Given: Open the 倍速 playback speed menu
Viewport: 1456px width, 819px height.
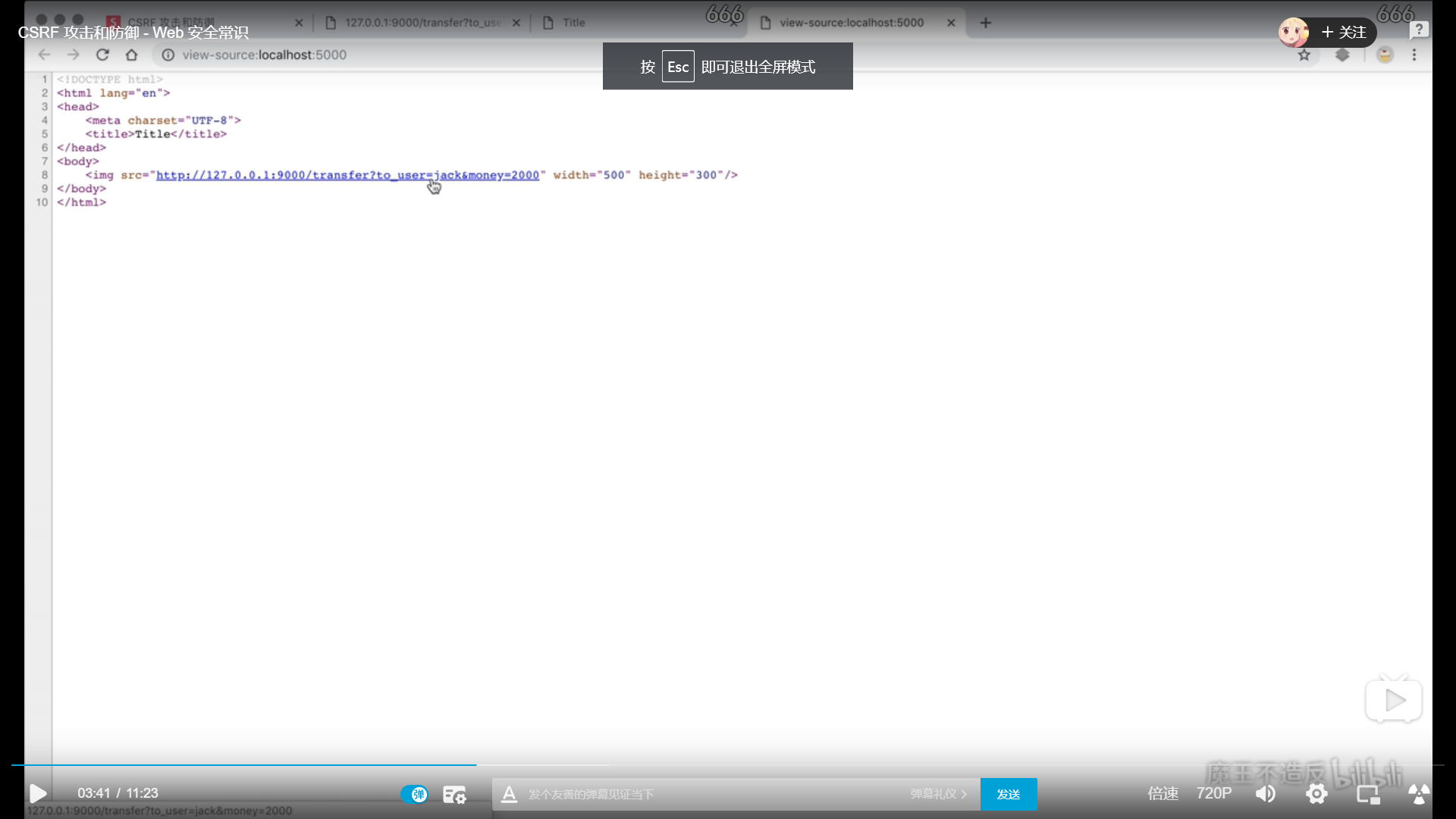Looking at the screenshot, I should [x=1163, y=793].
